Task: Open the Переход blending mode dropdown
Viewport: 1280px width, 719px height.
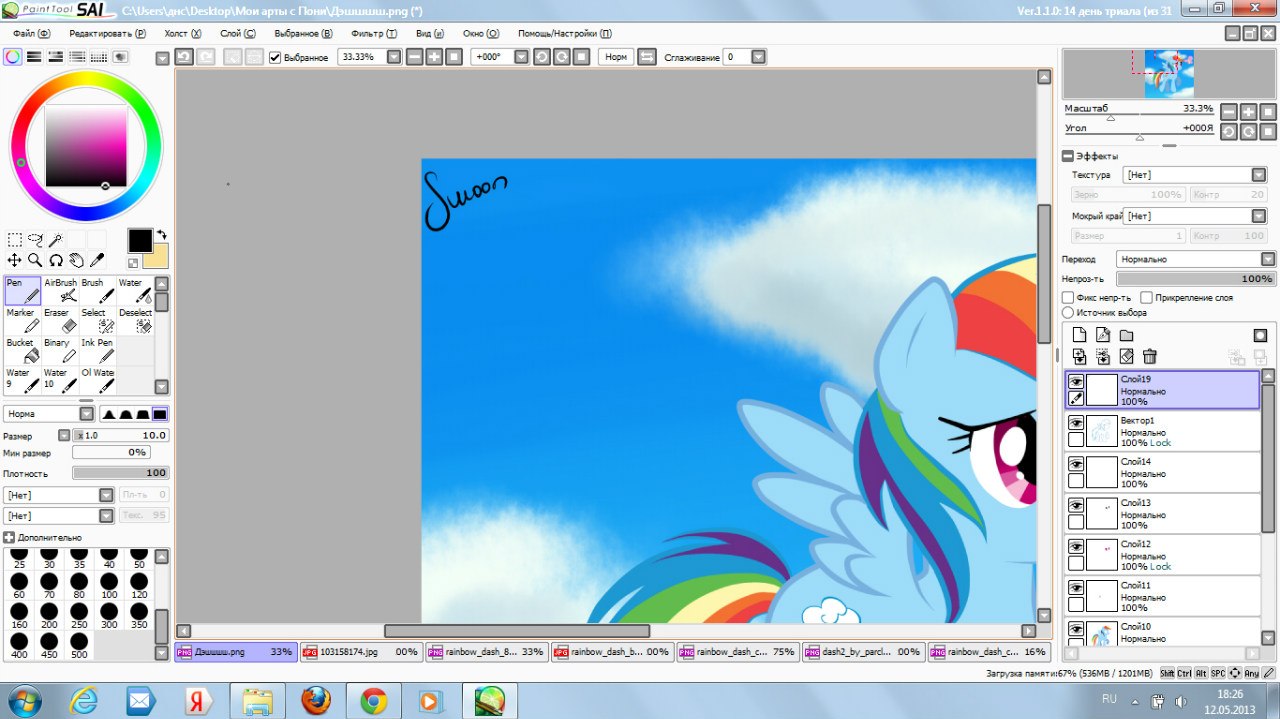Action: (1196, 259)
